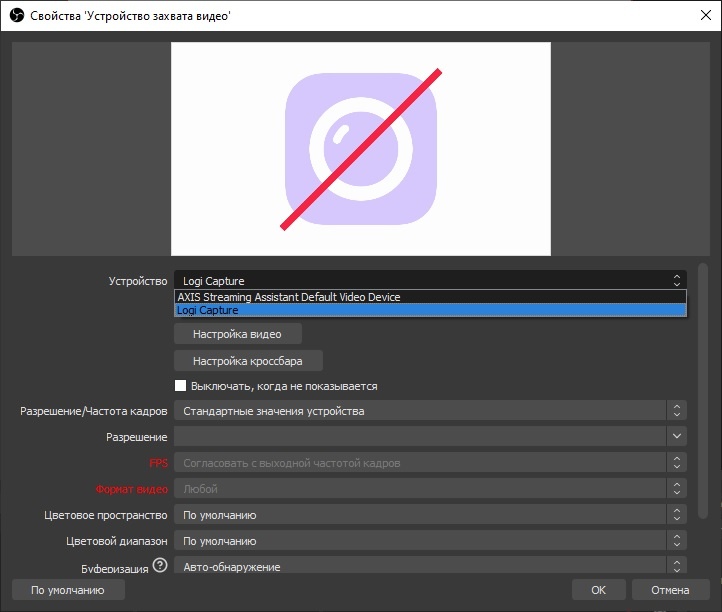Click the OBS logo in title bar
Viewport: 722px width, 612px height.
pyautogui.click(x=17, y=16)
